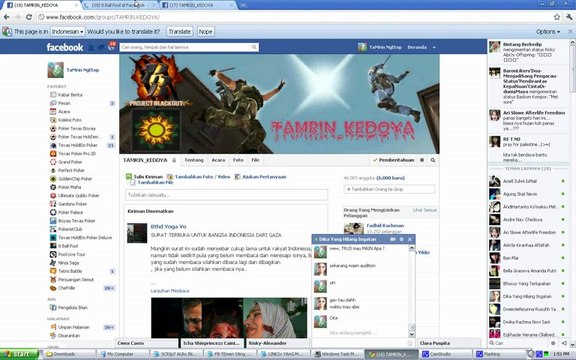Click Lihat Semua link
Image resolution: width=576 pixels, height=360 pixels.
coord(425,210)
